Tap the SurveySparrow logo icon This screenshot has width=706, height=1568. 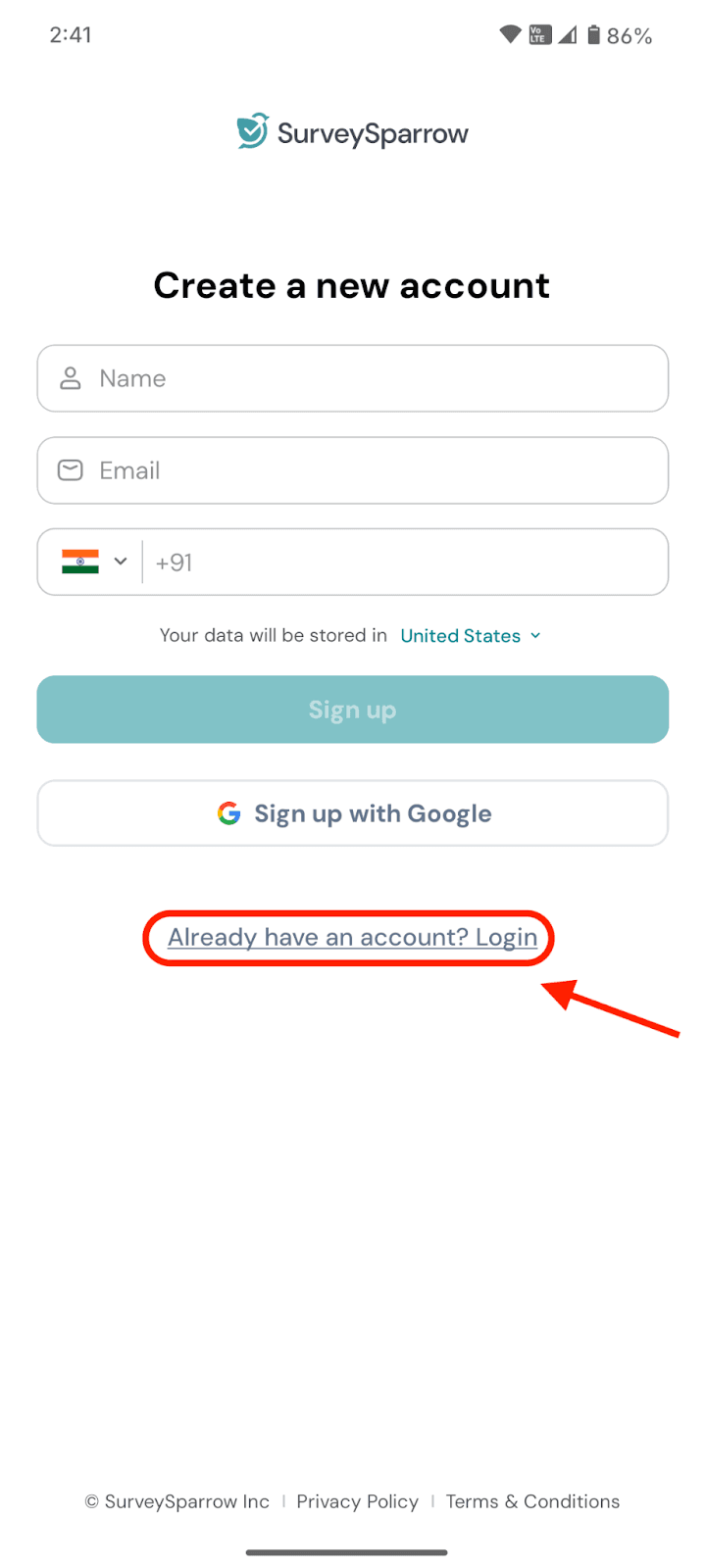(x=253, y=131)
